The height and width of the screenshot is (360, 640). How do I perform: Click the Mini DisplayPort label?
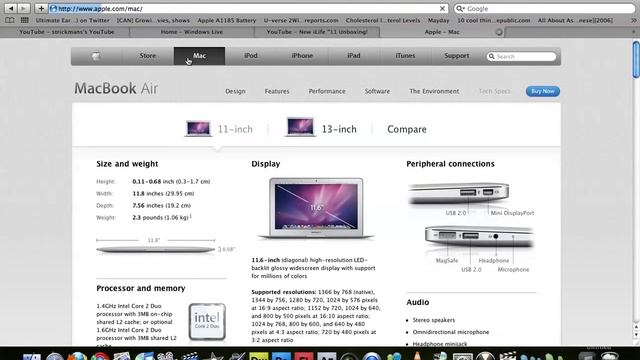[512, 213]
